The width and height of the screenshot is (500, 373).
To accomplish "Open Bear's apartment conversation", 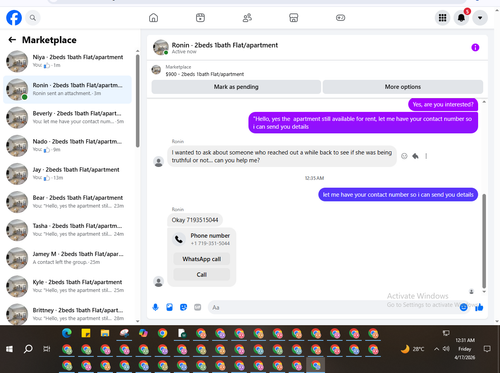I will click(67, 202).
